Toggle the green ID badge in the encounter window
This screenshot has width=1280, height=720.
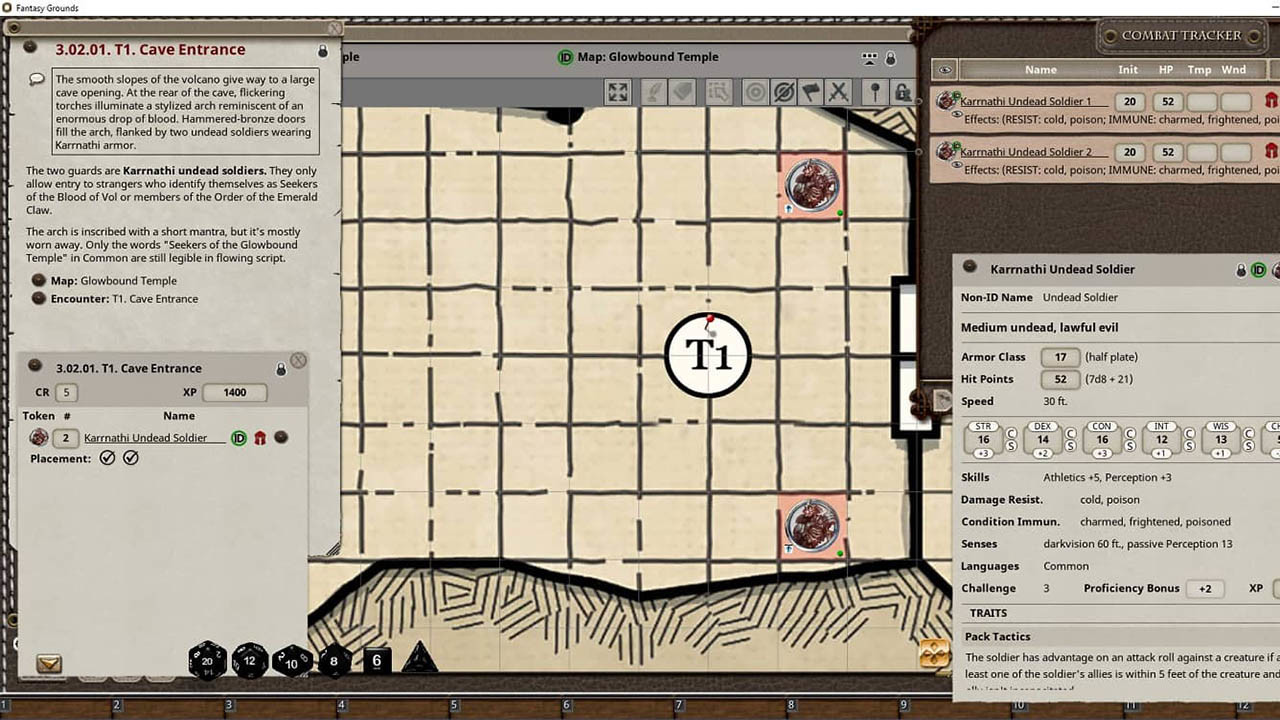point(238,438)
